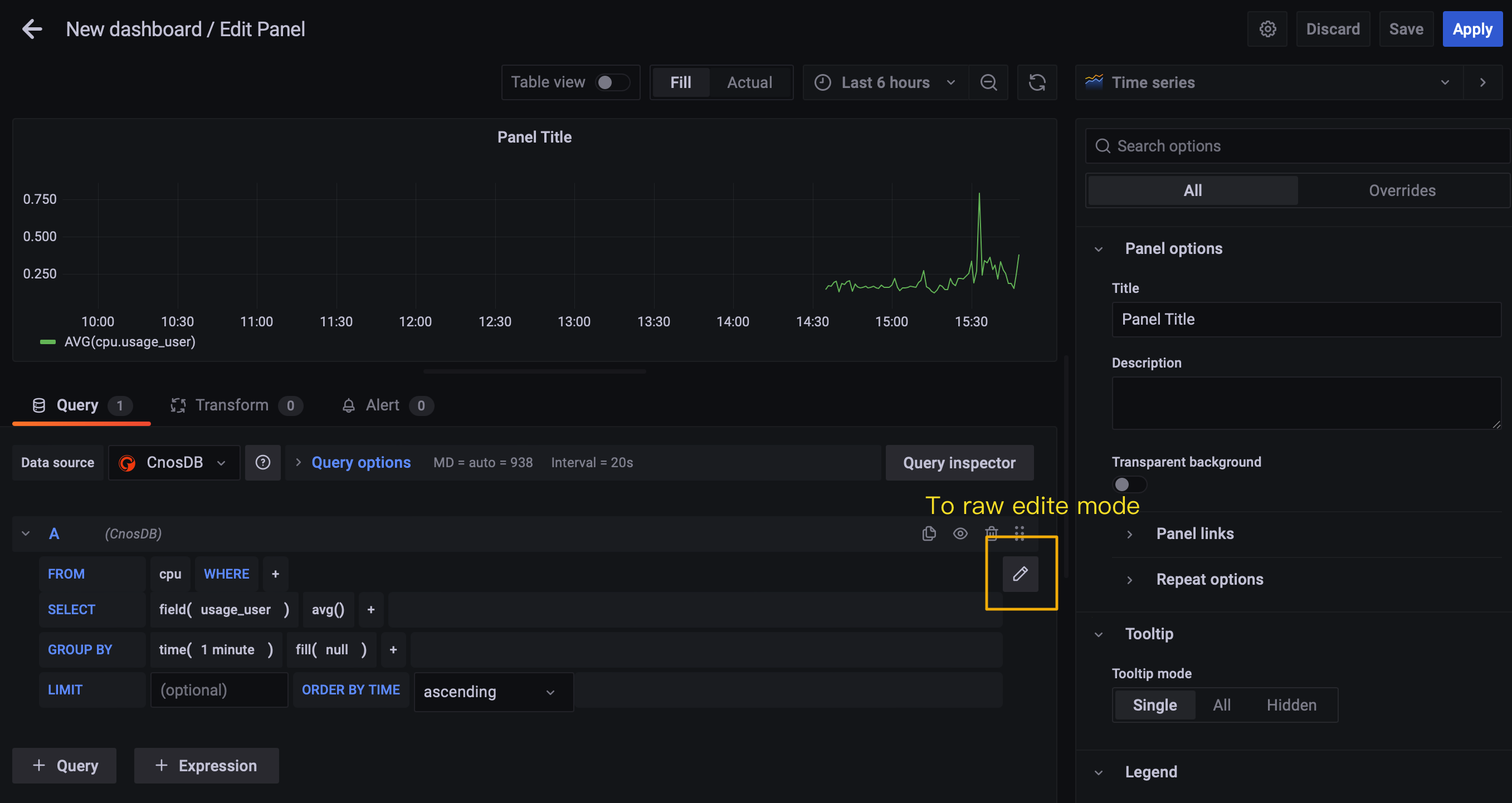Click the Apply button
Viewport: 1512px width, 803px height.
click(1471, 29)
